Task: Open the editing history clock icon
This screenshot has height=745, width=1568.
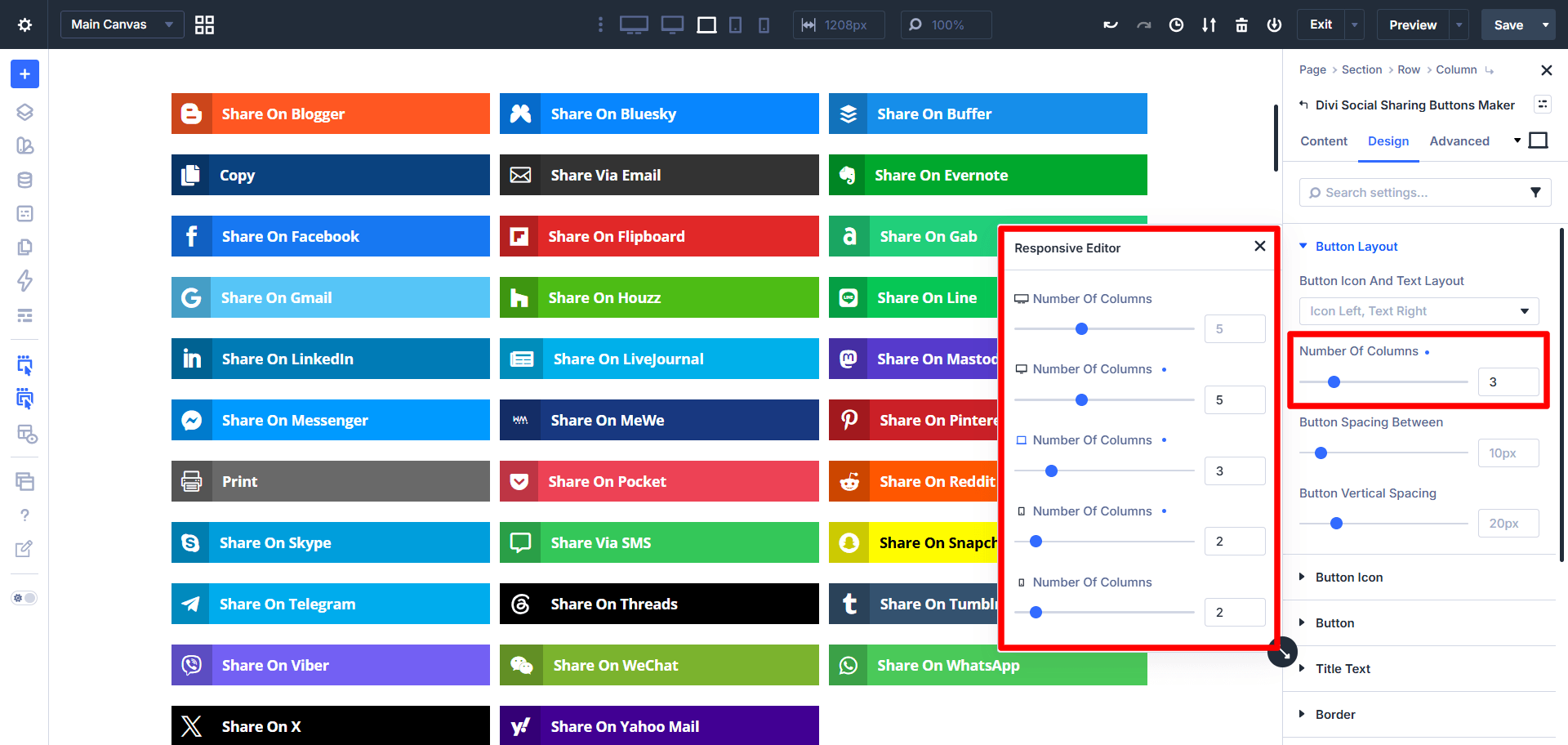Action: click(1176, 25)
